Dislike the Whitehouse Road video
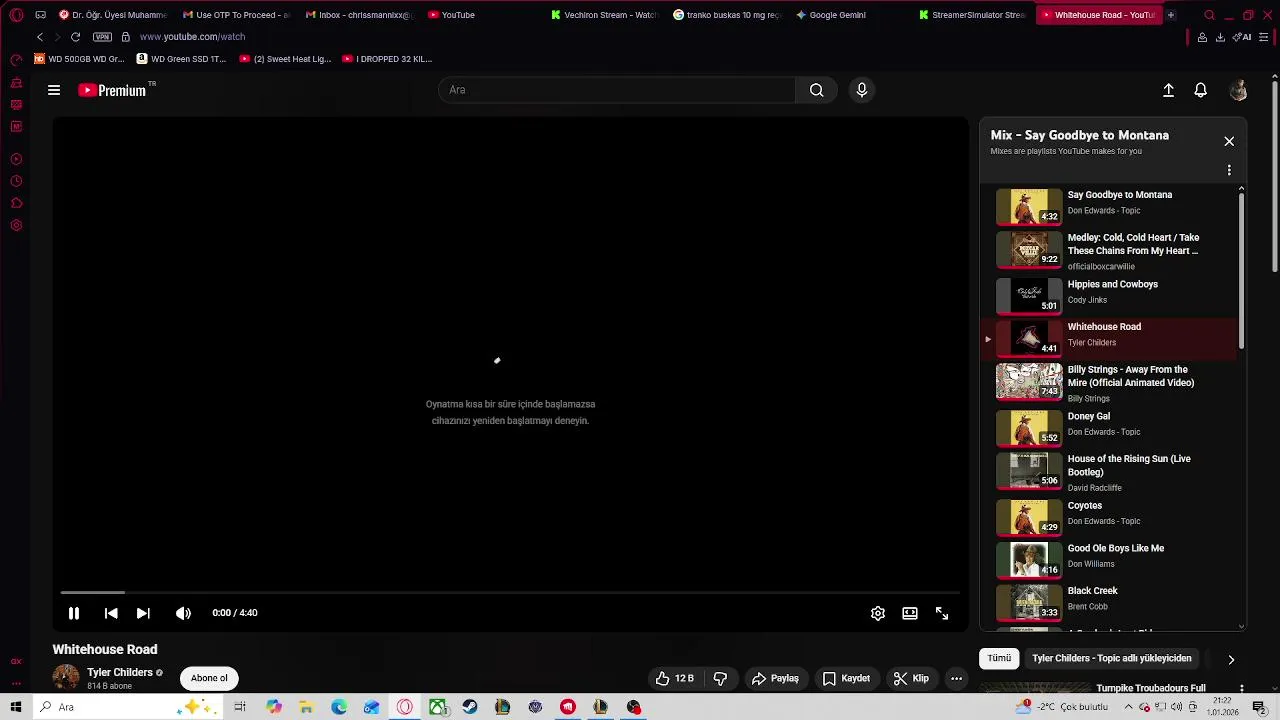The width and height of the screenshot is (1280, 720). (720, 678)
